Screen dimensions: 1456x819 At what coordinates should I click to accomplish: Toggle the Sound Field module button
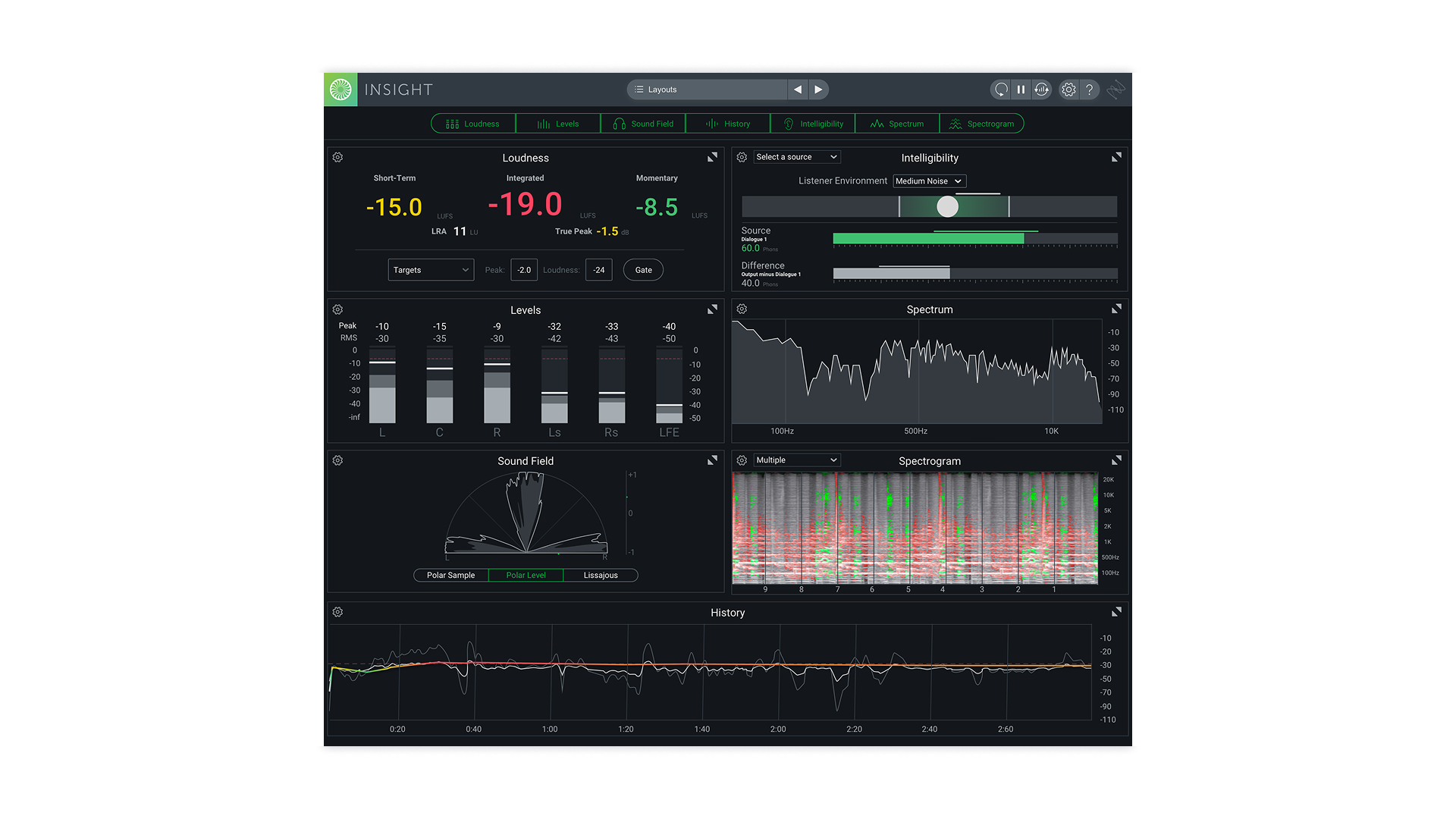[x=643, y=124]
